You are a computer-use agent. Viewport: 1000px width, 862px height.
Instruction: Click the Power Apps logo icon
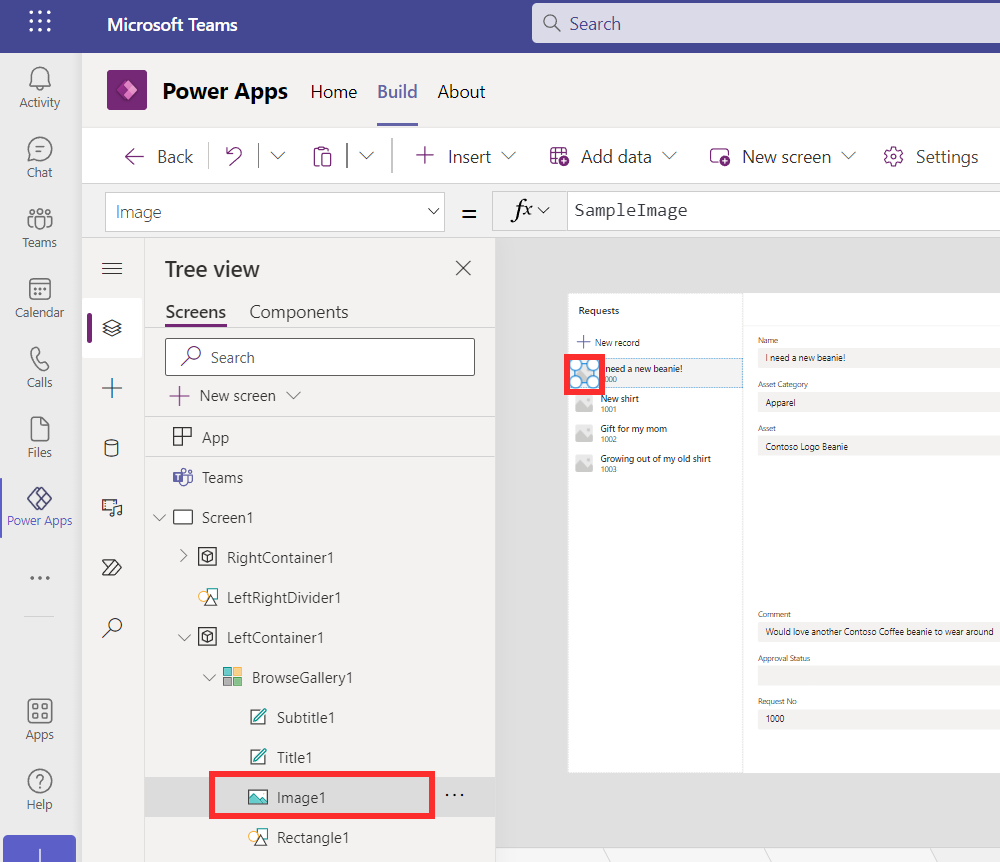pyautogui.click(x=127, y=90)
